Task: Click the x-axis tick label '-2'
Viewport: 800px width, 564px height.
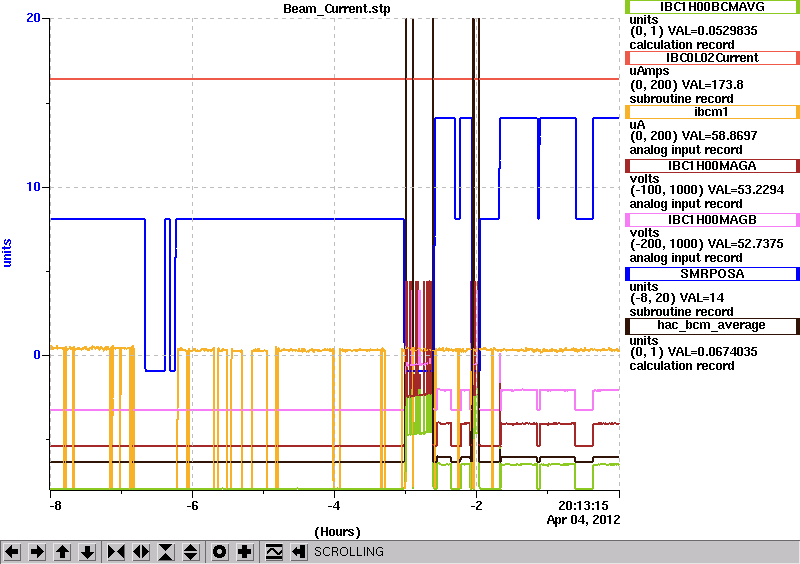Action: 476,506
